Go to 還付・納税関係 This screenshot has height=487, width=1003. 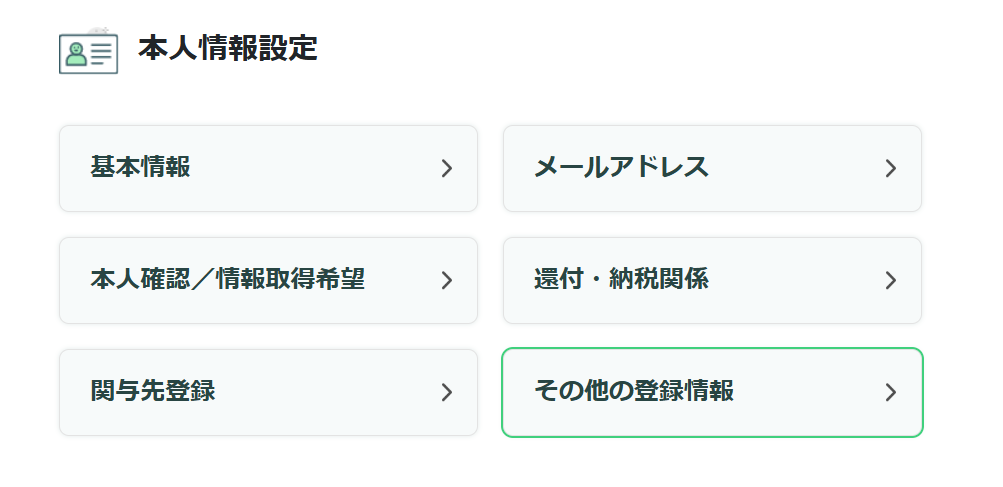click(621, 279)
